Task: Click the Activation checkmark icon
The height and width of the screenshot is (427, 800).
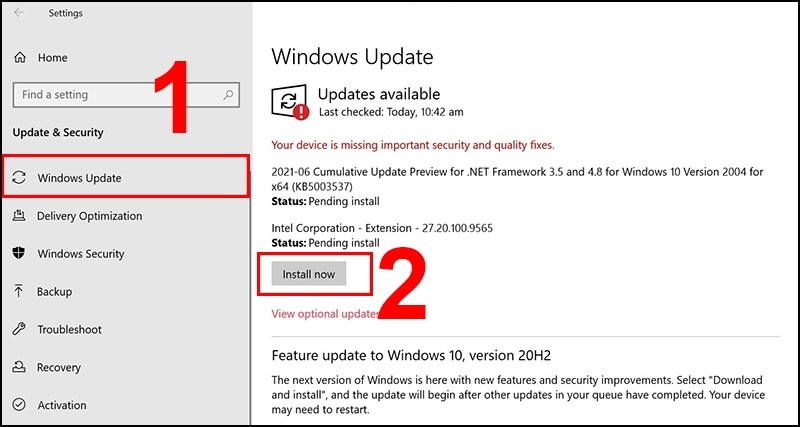Action: (x=18, y=405)
